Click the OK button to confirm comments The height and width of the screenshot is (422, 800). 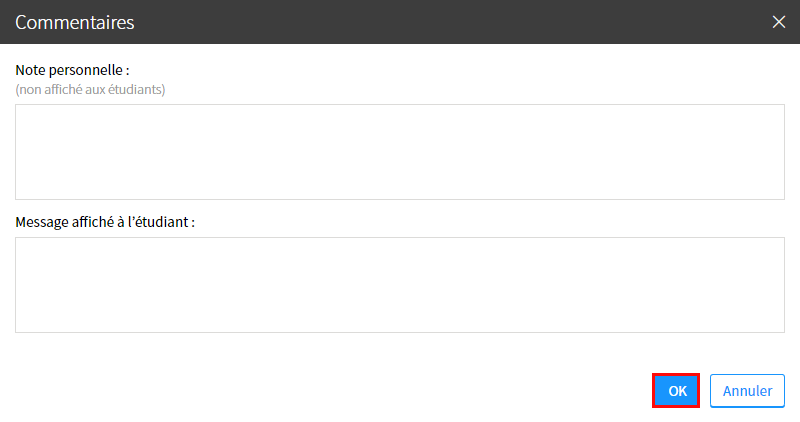pos(676,391)
